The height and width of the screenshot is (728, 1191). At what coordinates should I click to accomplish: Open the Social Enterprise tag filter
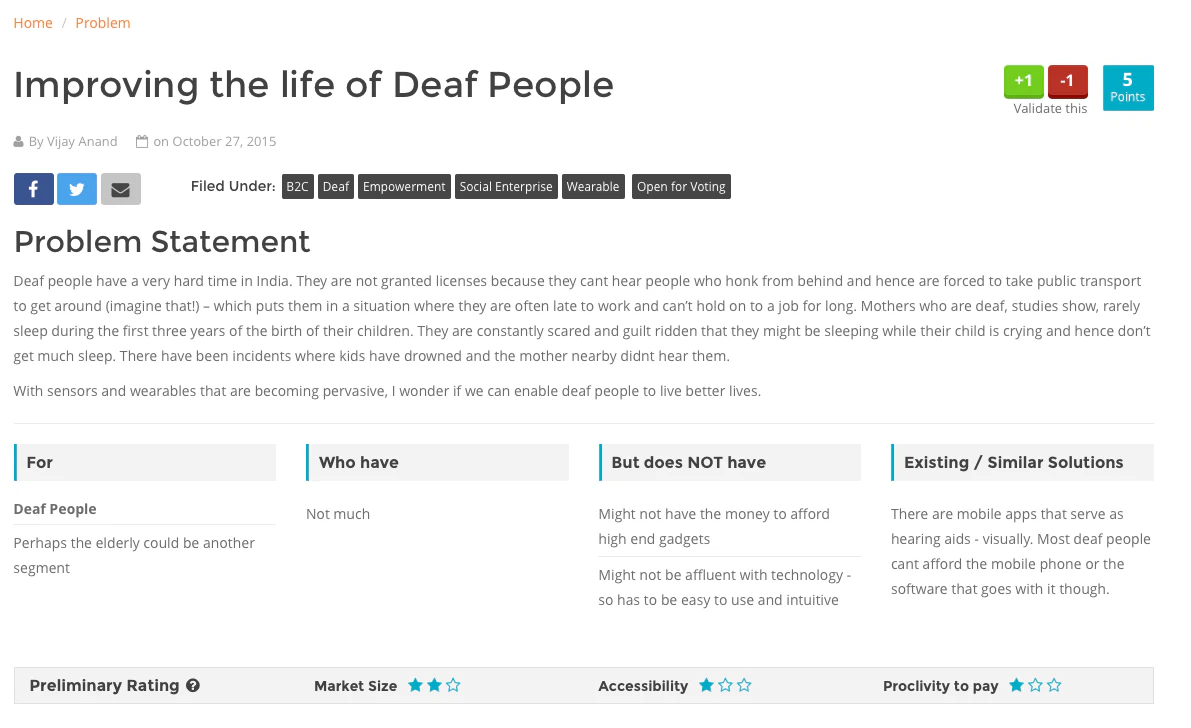tap(506, 186)
